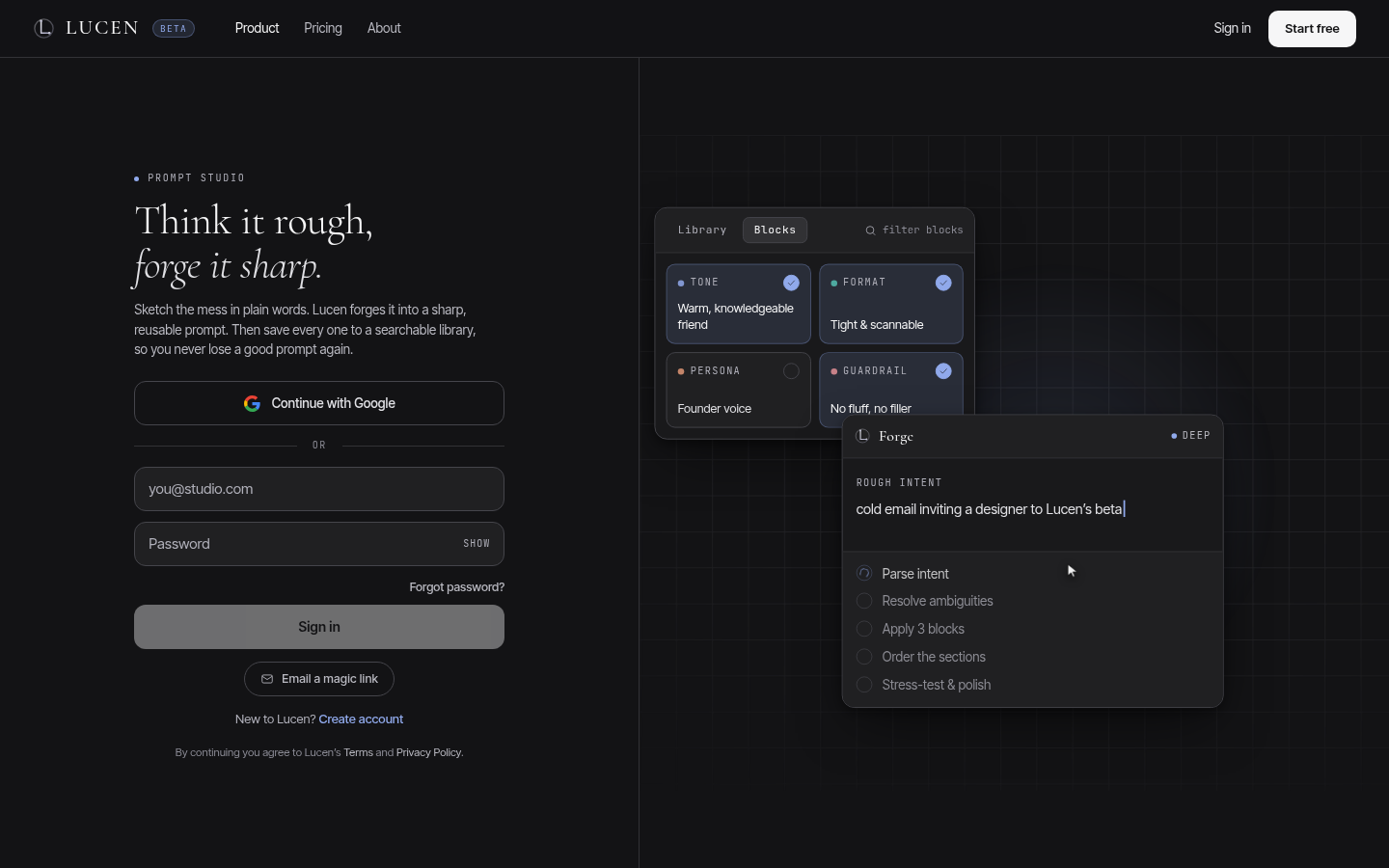Screen dimensions: 1389x868
Task: Click the spinner icon beside Parse intent
Action: coord(864,573)
